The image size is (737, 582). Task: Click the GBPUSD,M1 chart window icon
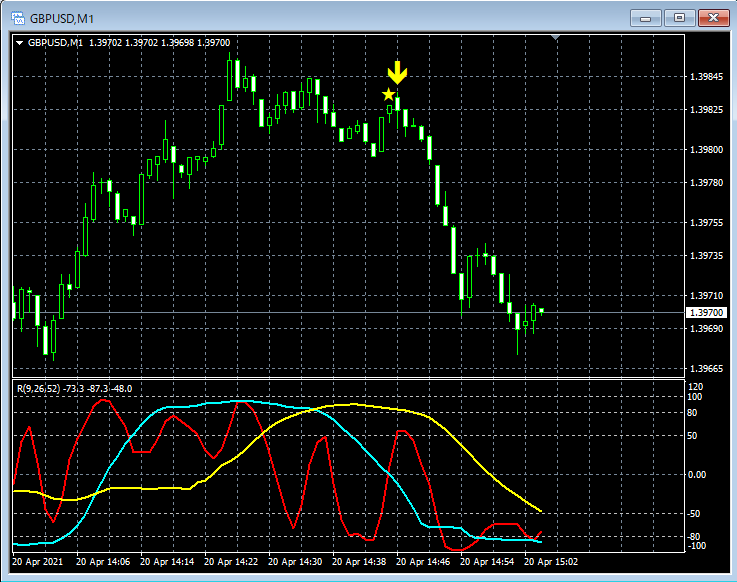17,18
